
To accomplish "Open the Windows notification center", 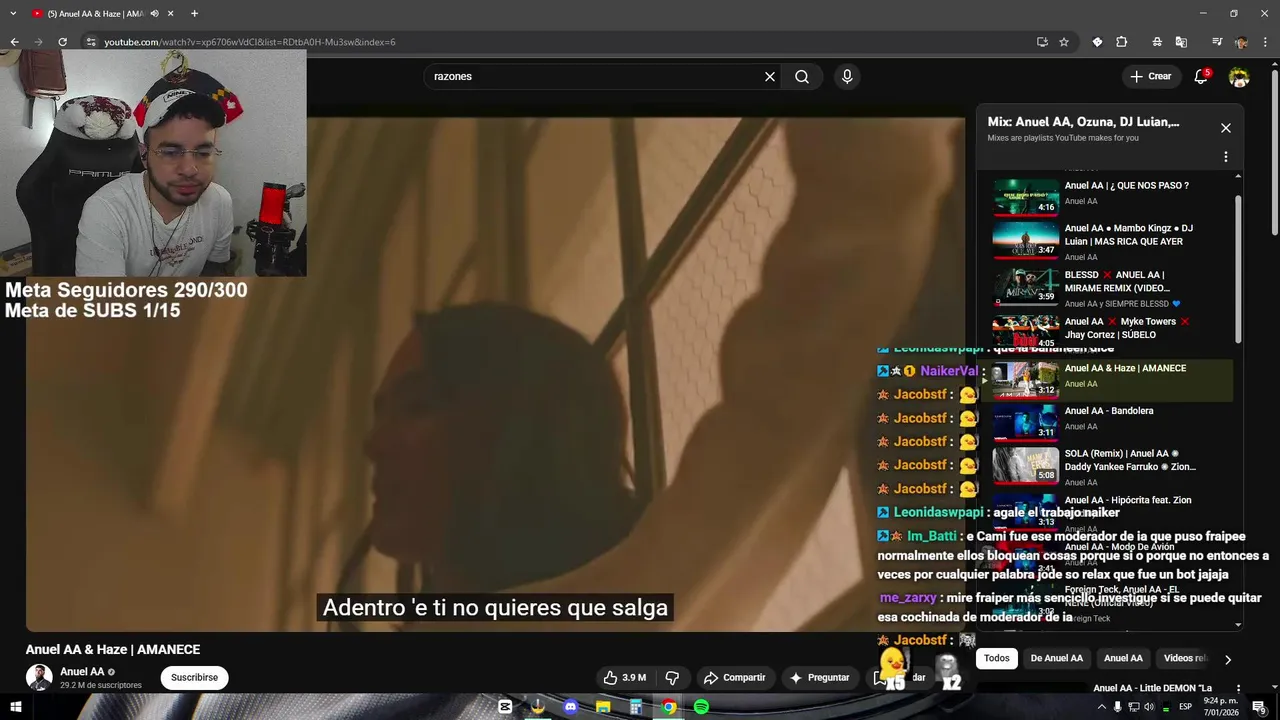I will pos(1259,707).
